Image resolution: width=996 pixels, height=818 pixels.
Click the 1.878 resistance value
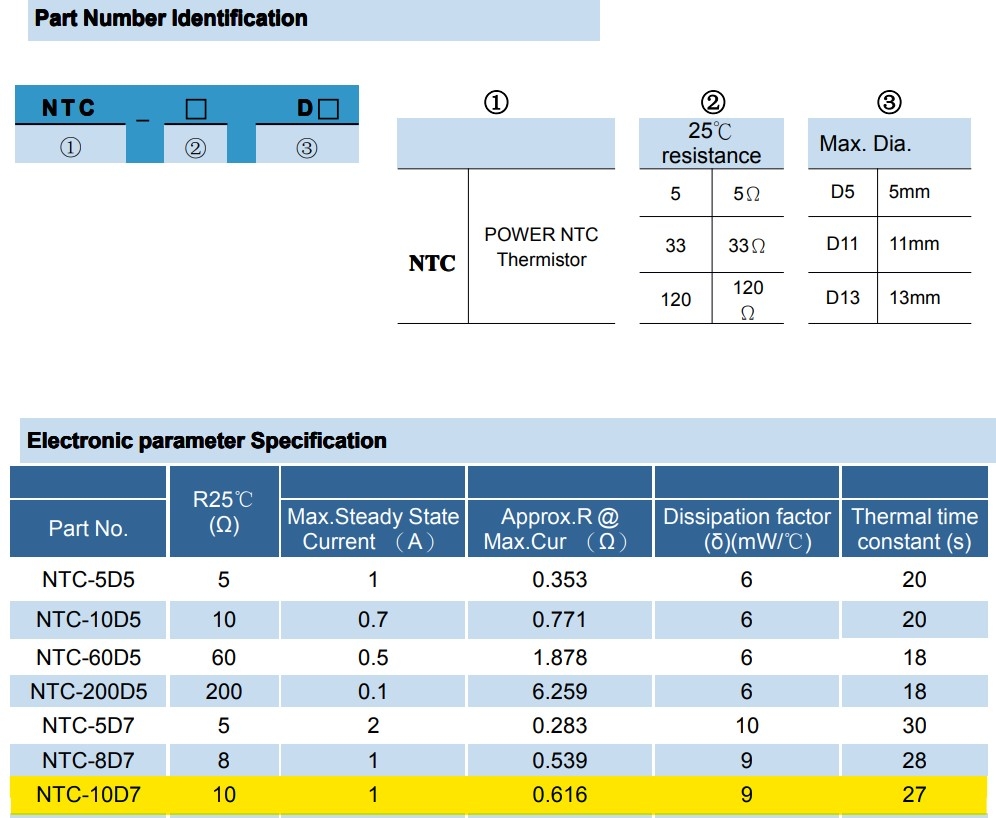(x=559, y=658)
